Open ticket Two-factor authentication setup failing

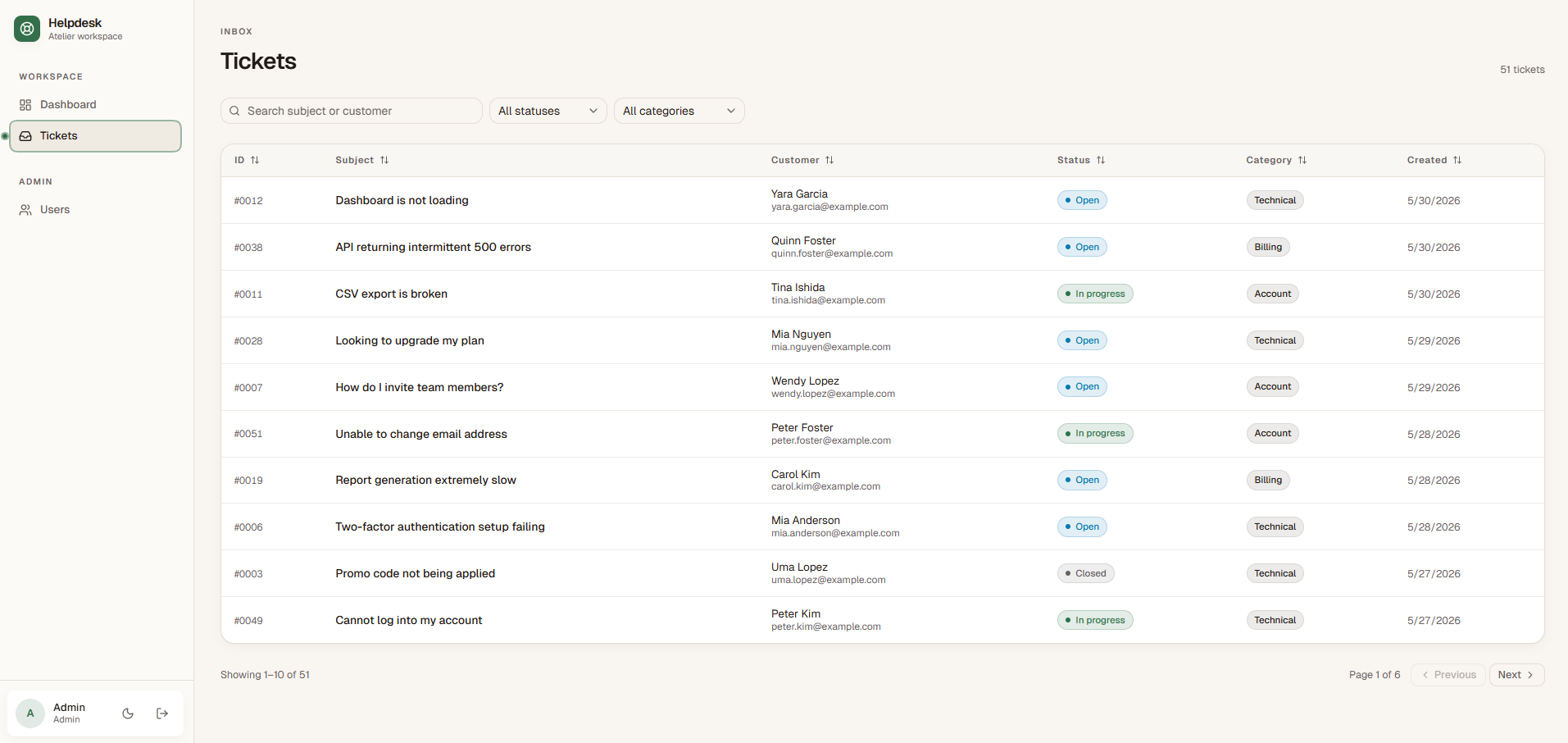point(439,526)
